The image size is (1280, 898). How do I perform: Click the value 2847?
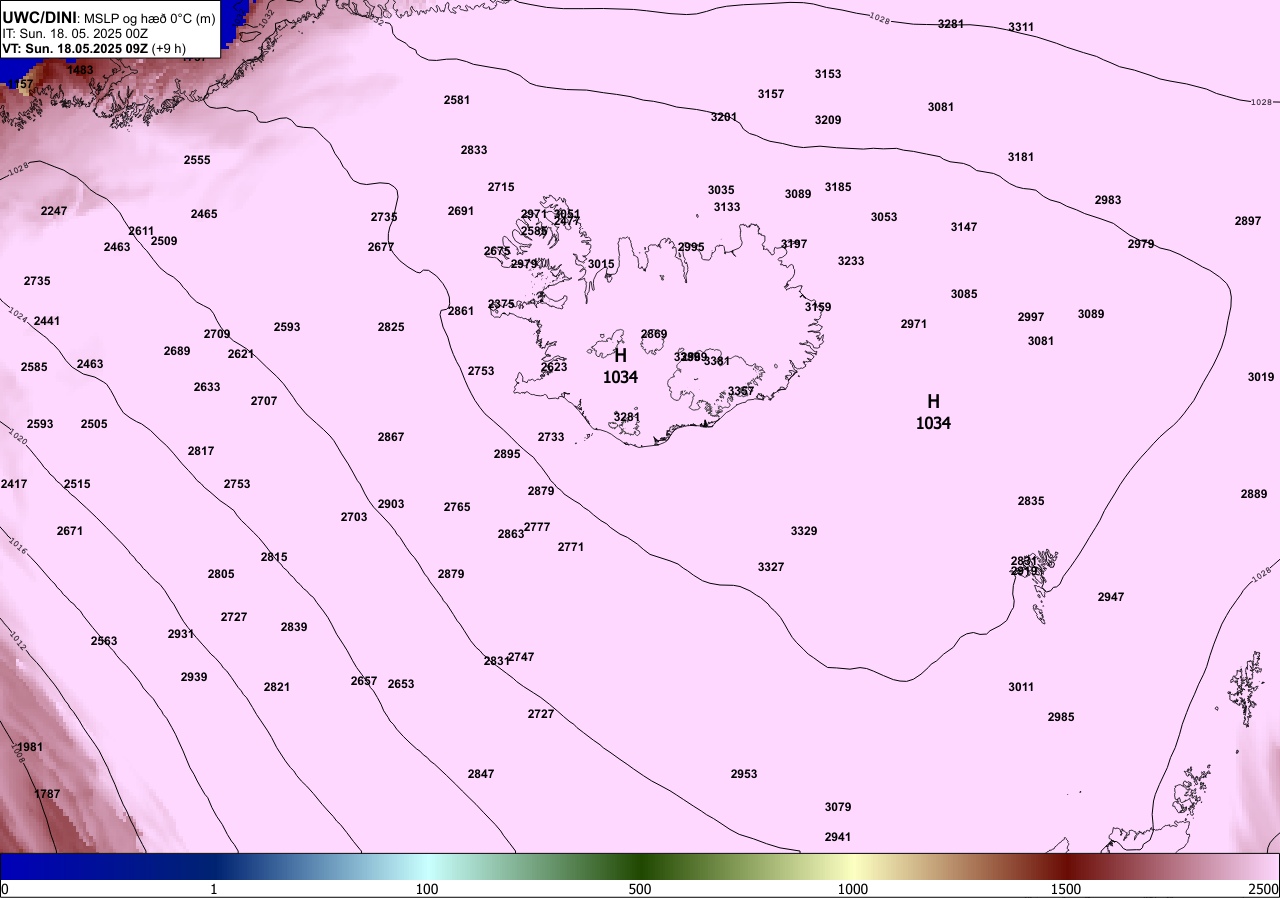481,774
